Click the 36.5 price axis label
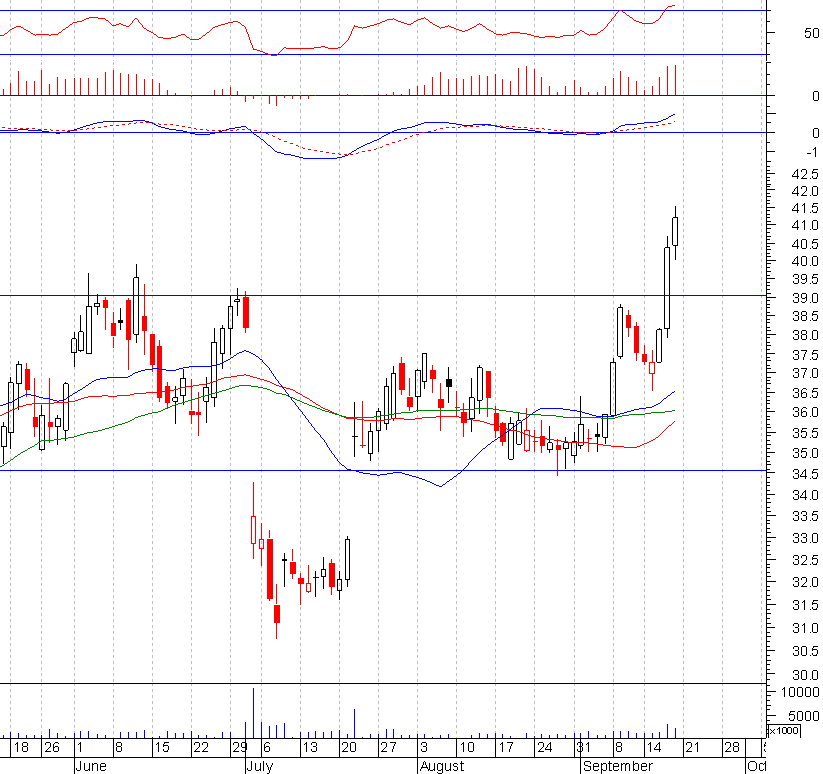 (x=805, y=393)
